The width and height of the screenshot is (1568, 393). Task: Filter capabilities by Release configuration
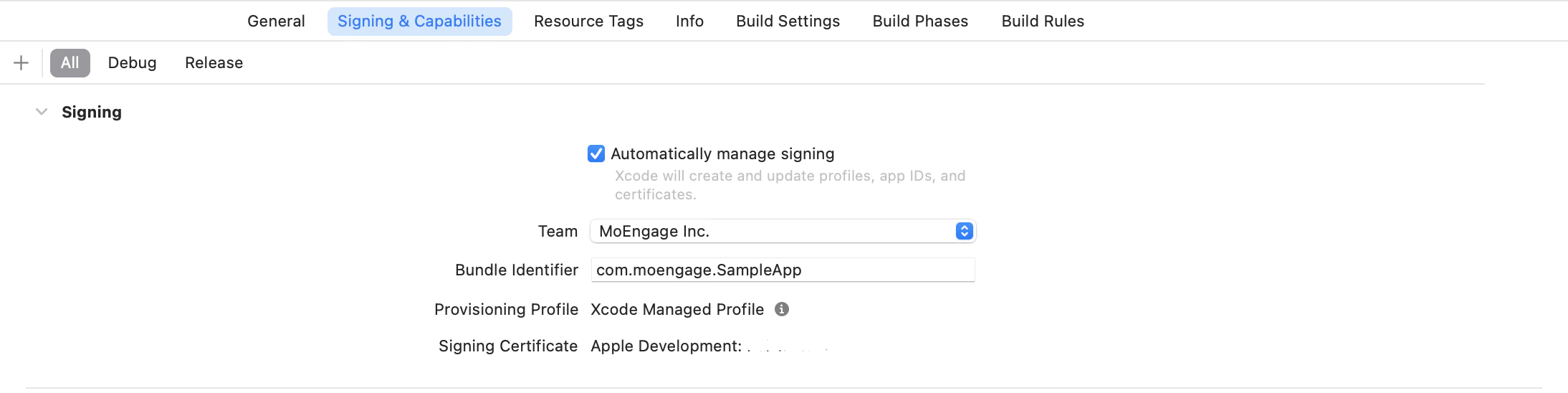click(x=214, y=63)
